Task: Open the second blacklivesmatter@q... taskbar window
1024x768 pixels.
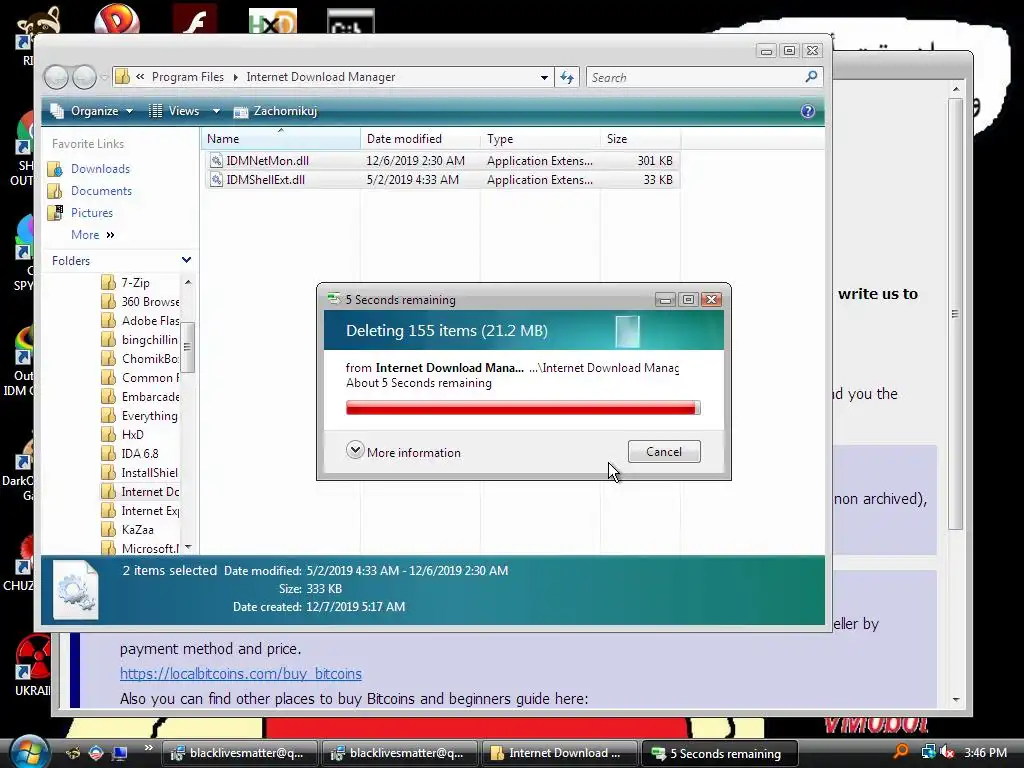Action: coord(398,753)
